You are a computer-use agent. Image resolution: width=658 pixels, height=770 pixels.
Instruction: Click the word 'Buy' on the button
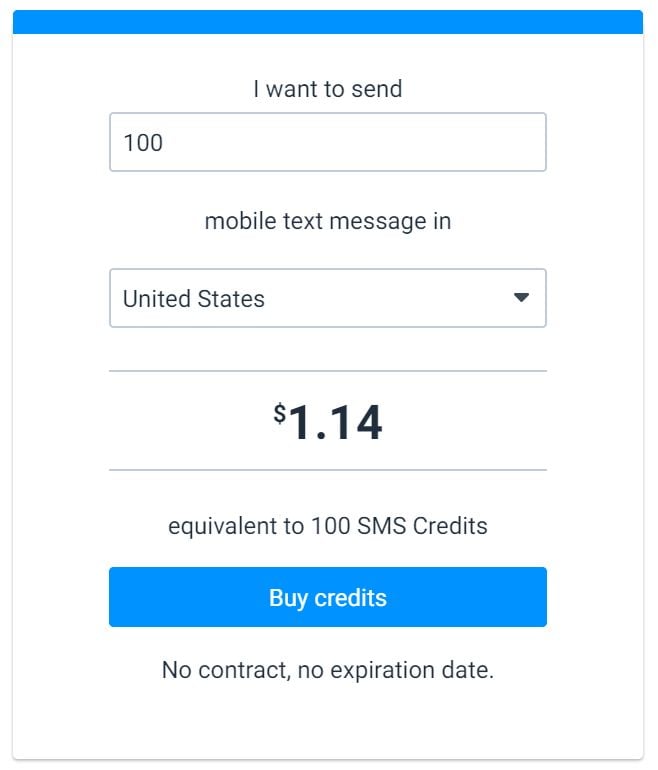pos(288,599)
